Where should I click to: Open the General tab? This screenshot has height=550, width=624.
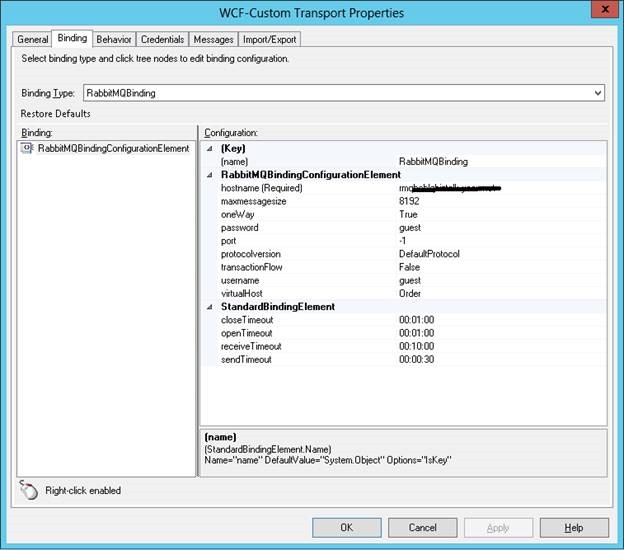32,39
